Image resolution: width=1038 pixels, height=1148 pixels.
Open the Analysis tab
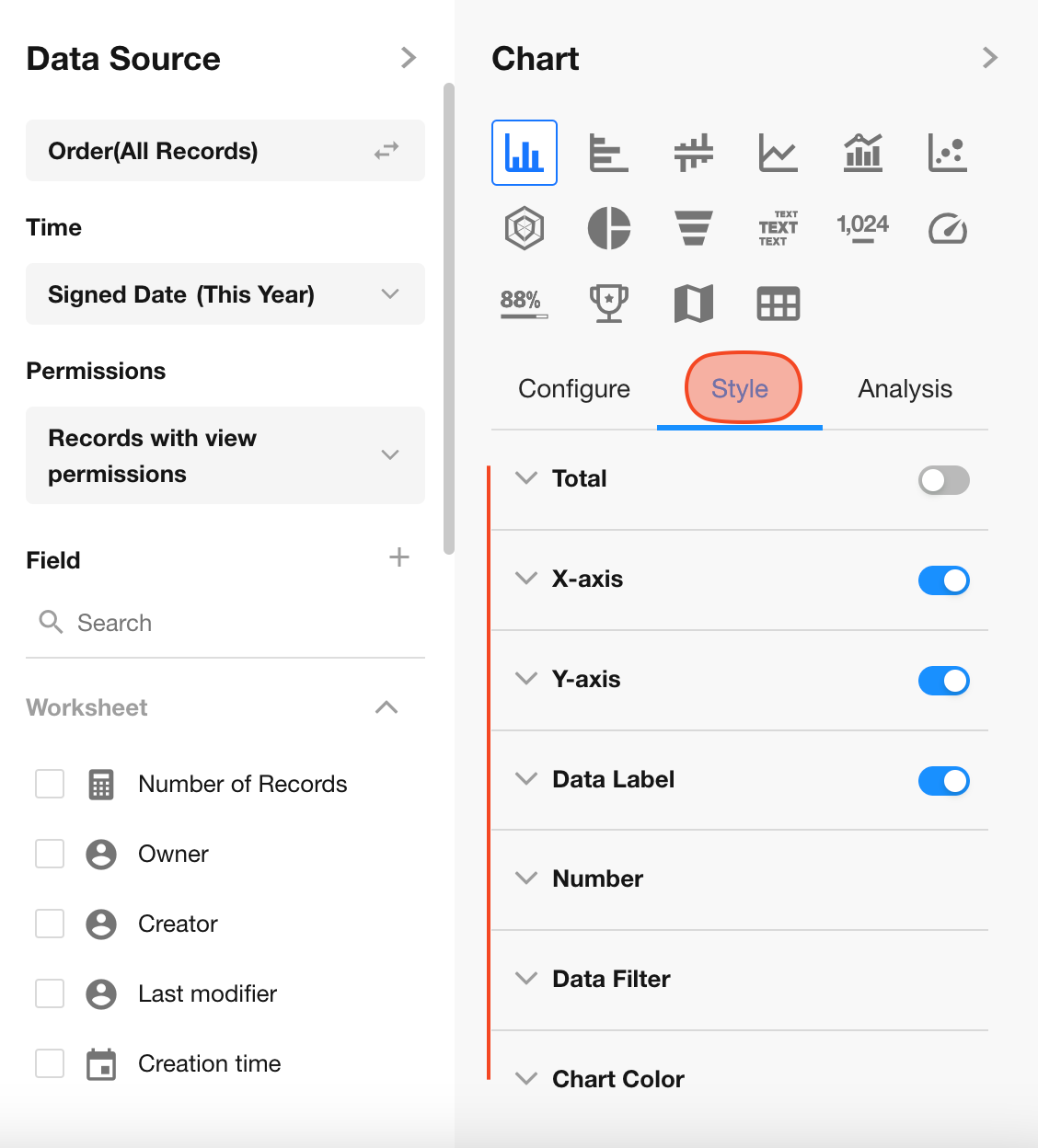[x=905, y=389]
